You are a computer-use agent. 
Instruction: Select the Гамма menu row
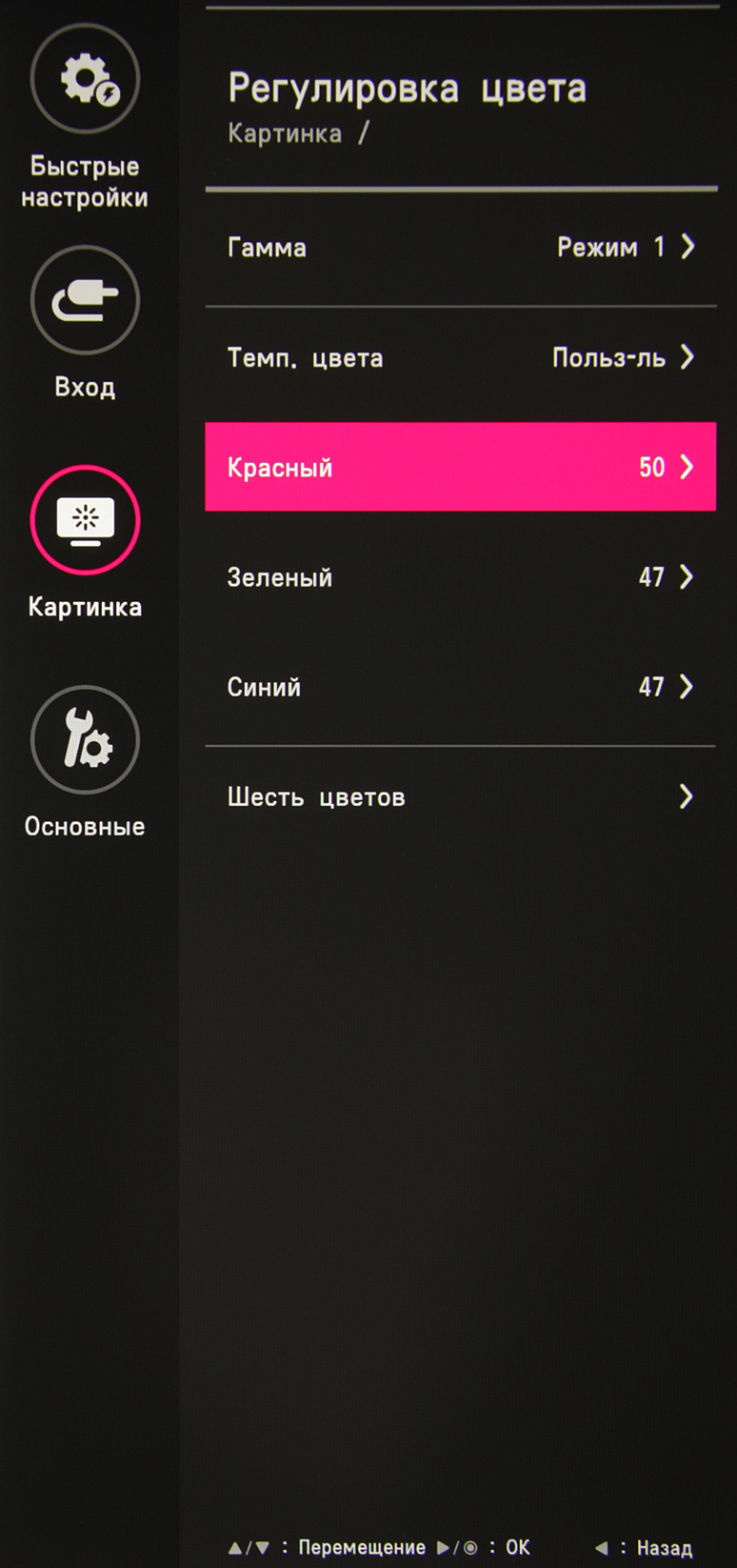[x=461, y=248]
